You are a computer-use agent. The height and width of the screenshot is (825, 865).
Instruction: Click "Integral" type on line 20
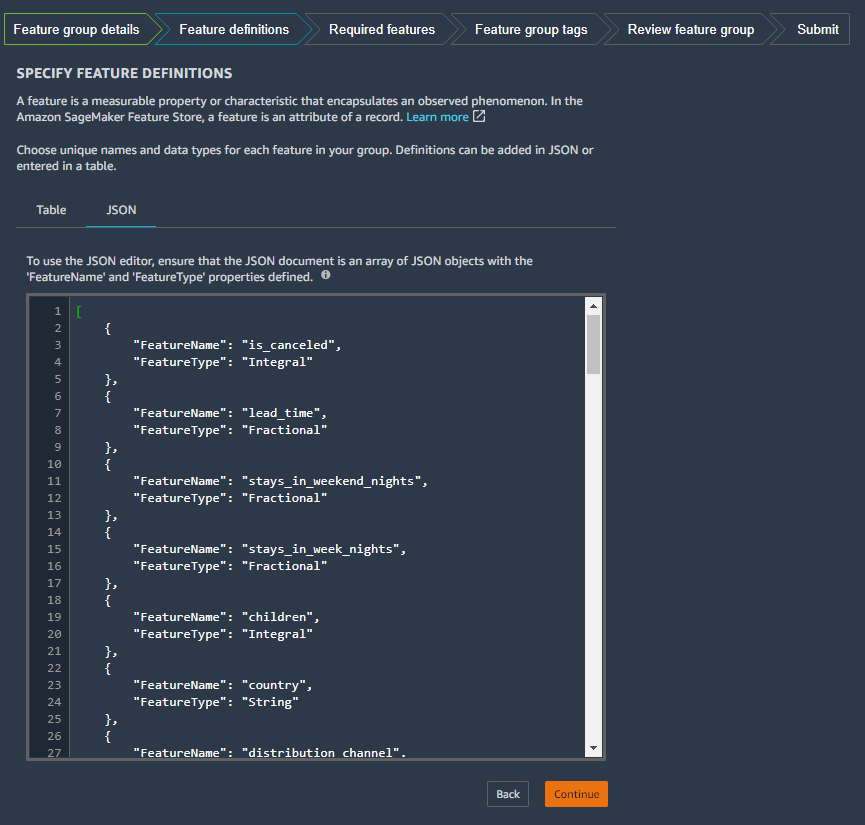(x=277, y=634)
